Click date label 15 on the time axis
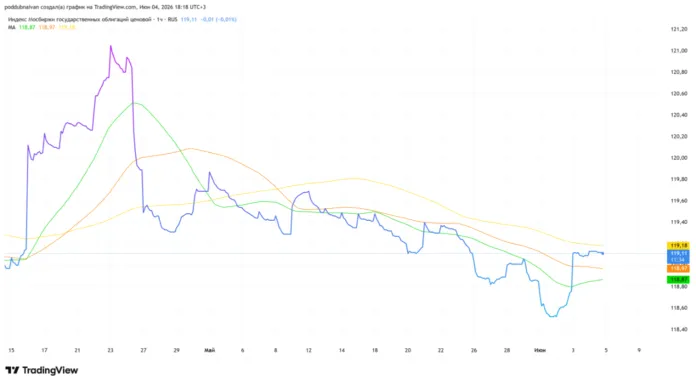 coord(11,350)
